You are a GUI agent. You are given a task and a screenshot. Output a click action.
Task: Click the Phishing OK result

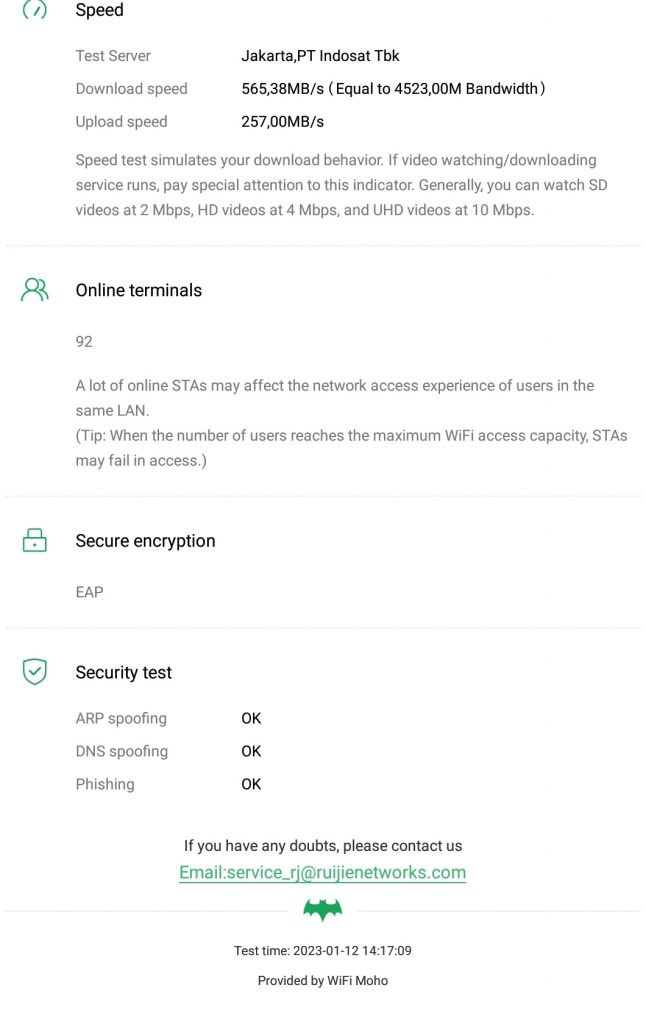tap(251, 784)
